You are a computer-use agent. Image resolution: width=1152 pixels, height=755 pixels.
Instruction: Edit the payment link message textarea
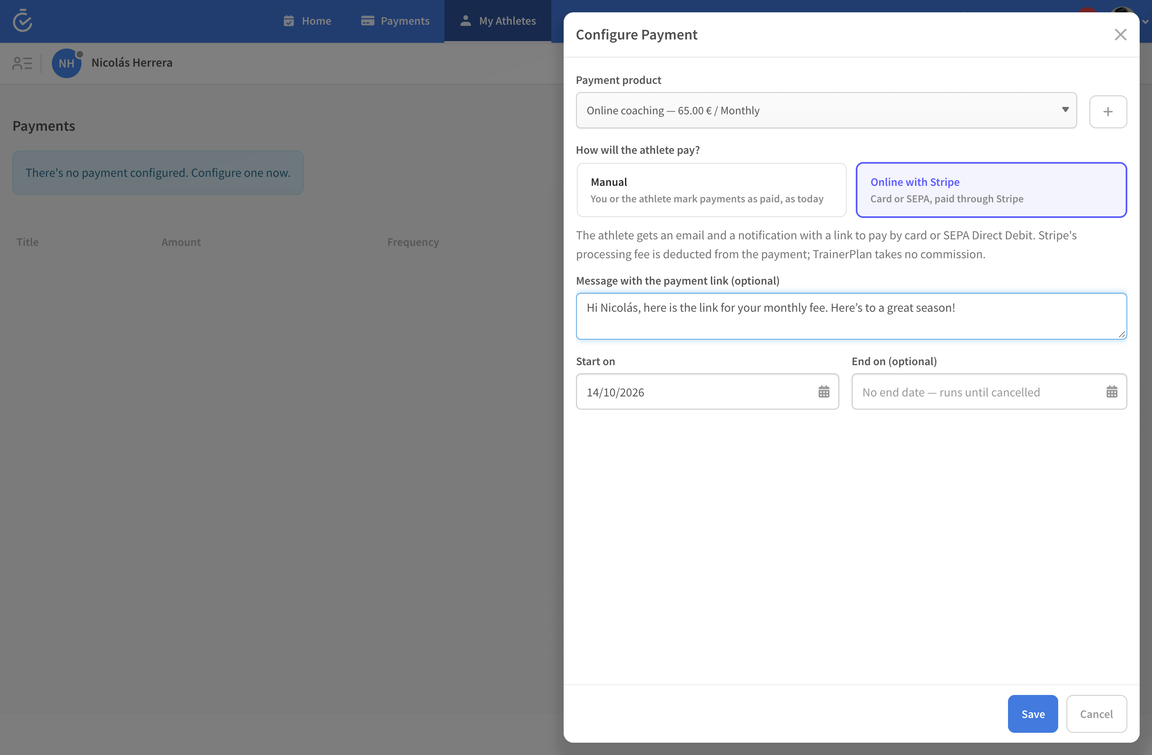[x=852, y=317]
